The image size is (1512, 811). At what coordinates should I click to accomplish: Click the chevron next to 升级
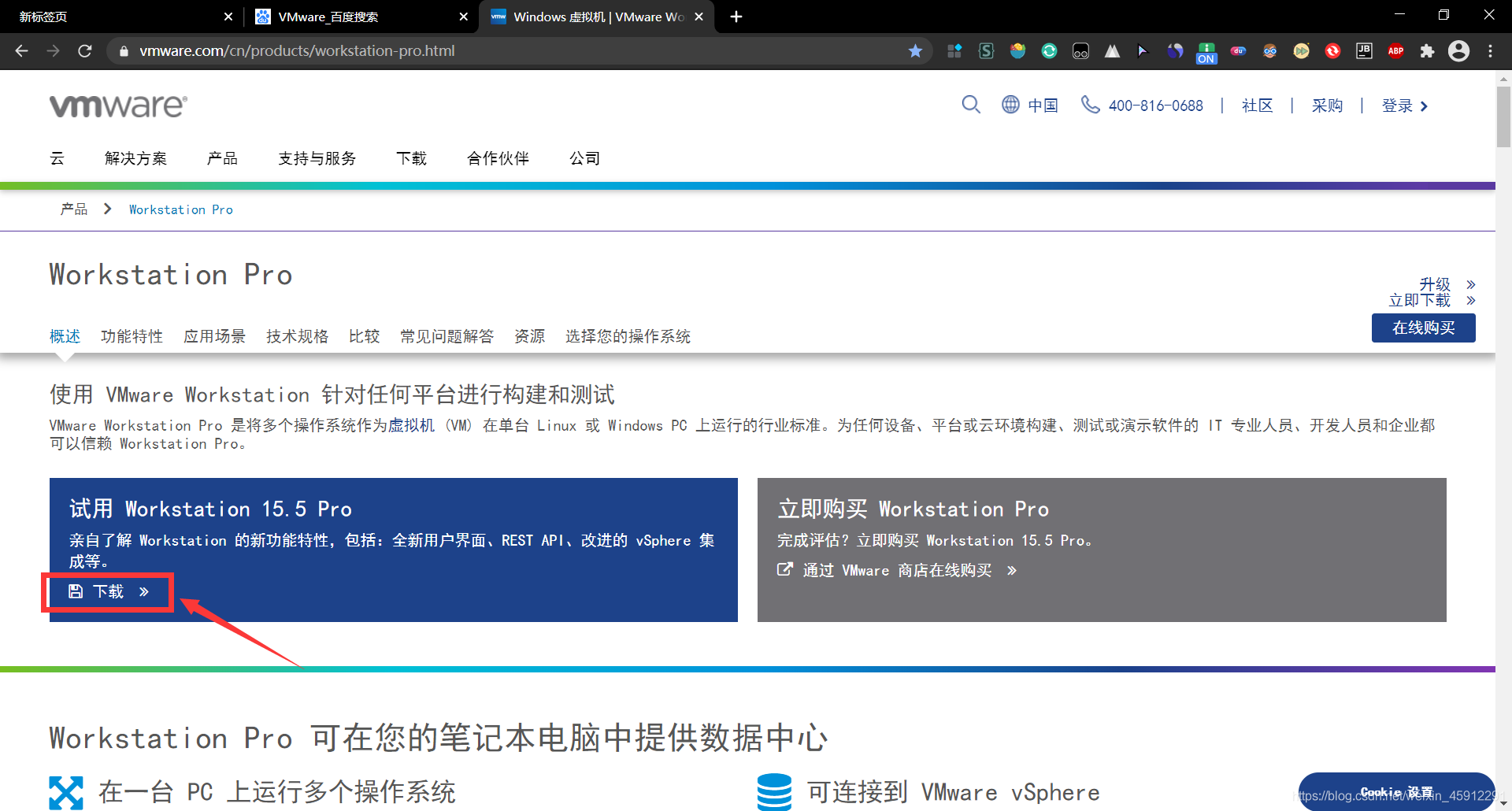(x=1470, y=284)
